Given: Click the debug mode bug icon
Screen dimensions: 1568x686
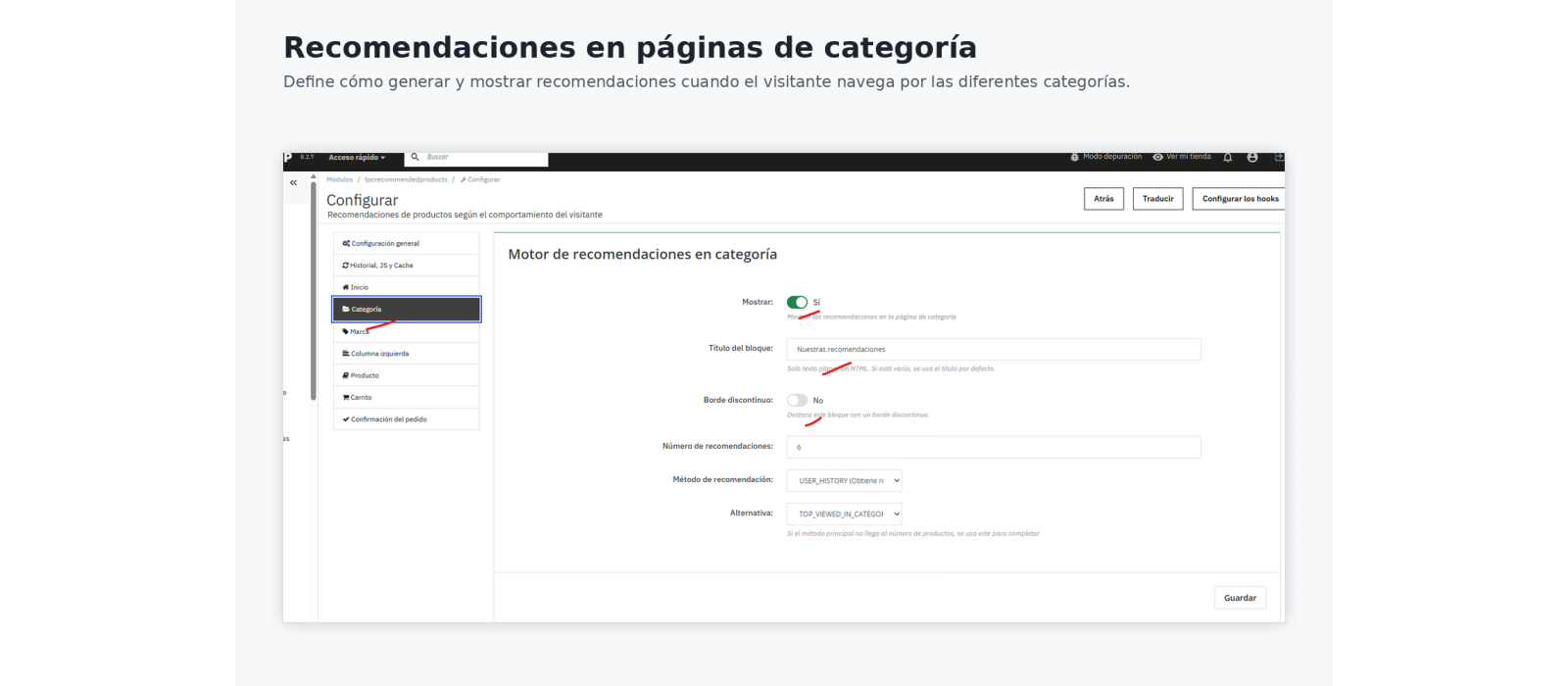Looking at the screenshot, I should [1075, 157].
